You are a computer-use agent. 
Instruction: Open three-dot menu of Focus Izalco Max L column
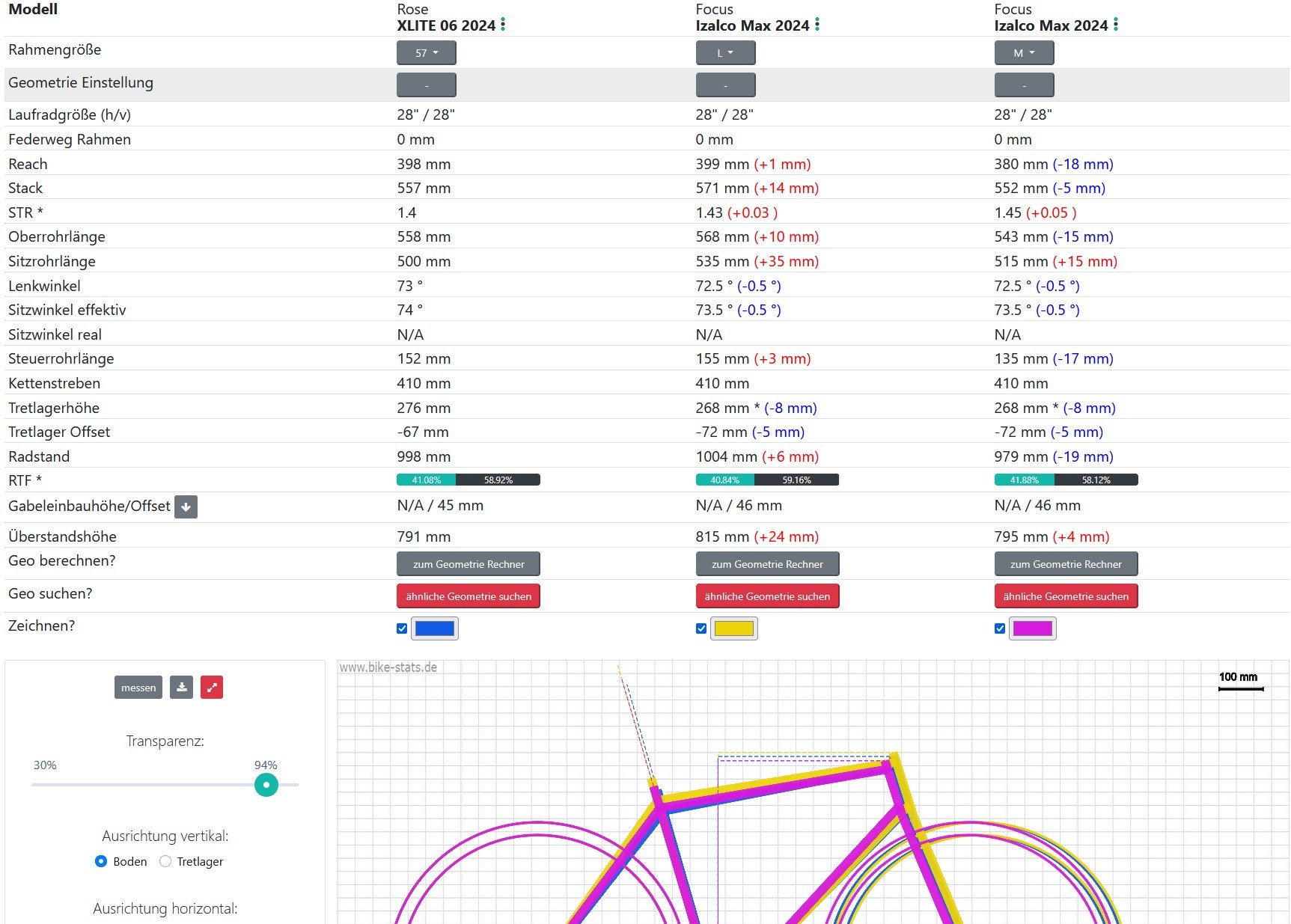(817, 25)
